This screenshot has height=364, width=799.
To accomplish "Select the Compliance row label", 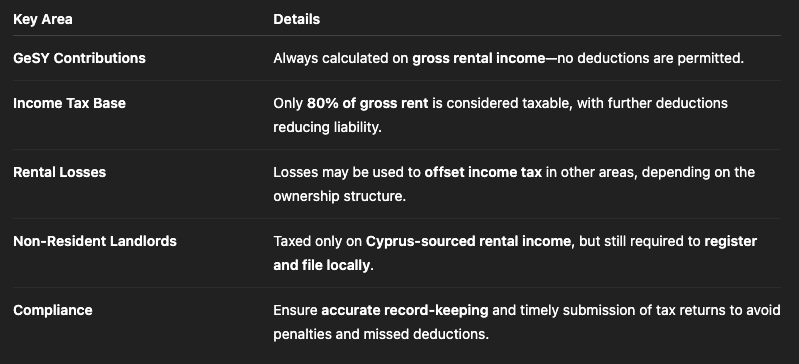I will (53, 310).
